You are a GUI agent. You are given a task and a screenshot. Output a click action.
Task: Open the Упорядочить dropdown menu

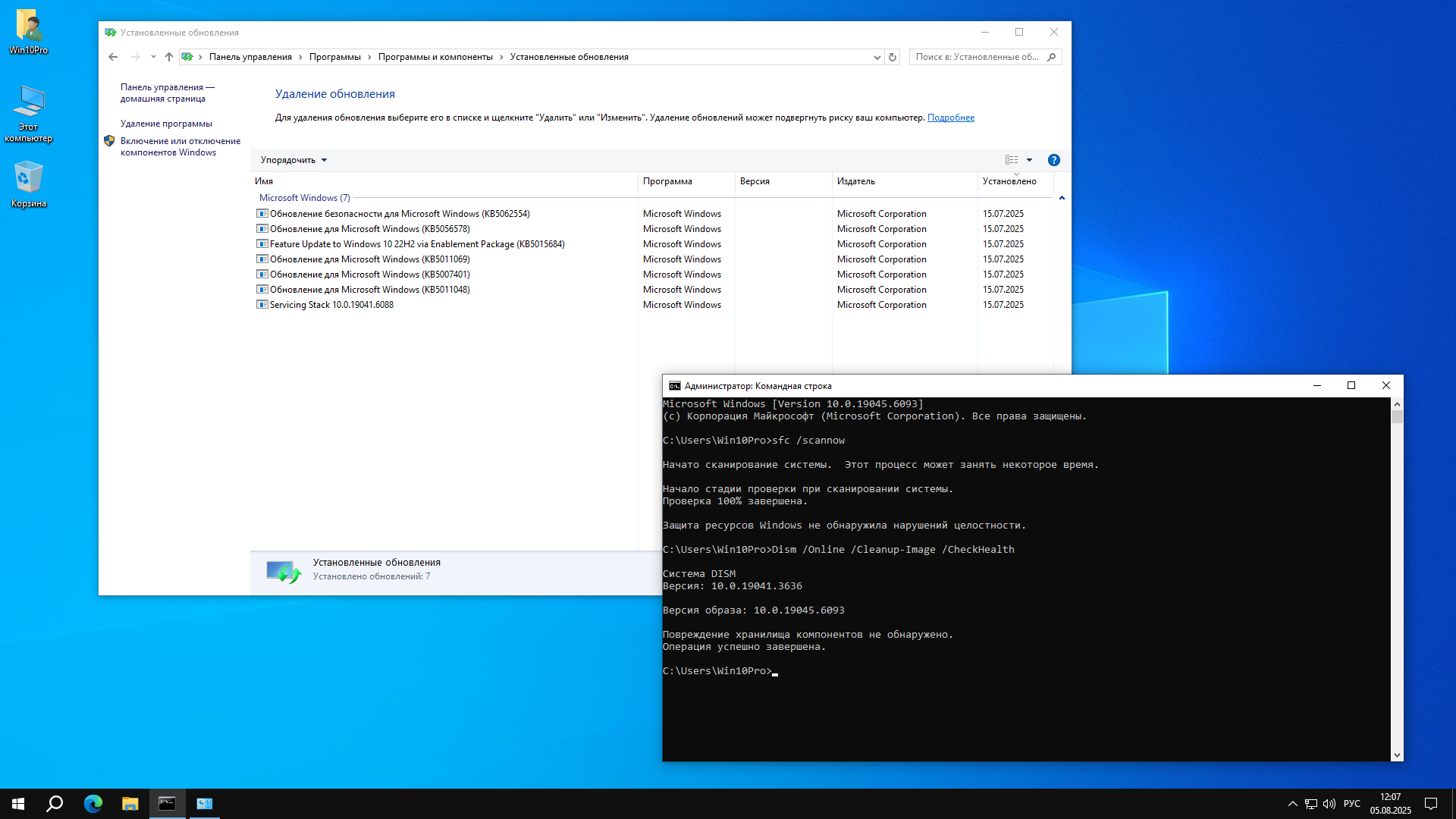click(x=293, y=160)
